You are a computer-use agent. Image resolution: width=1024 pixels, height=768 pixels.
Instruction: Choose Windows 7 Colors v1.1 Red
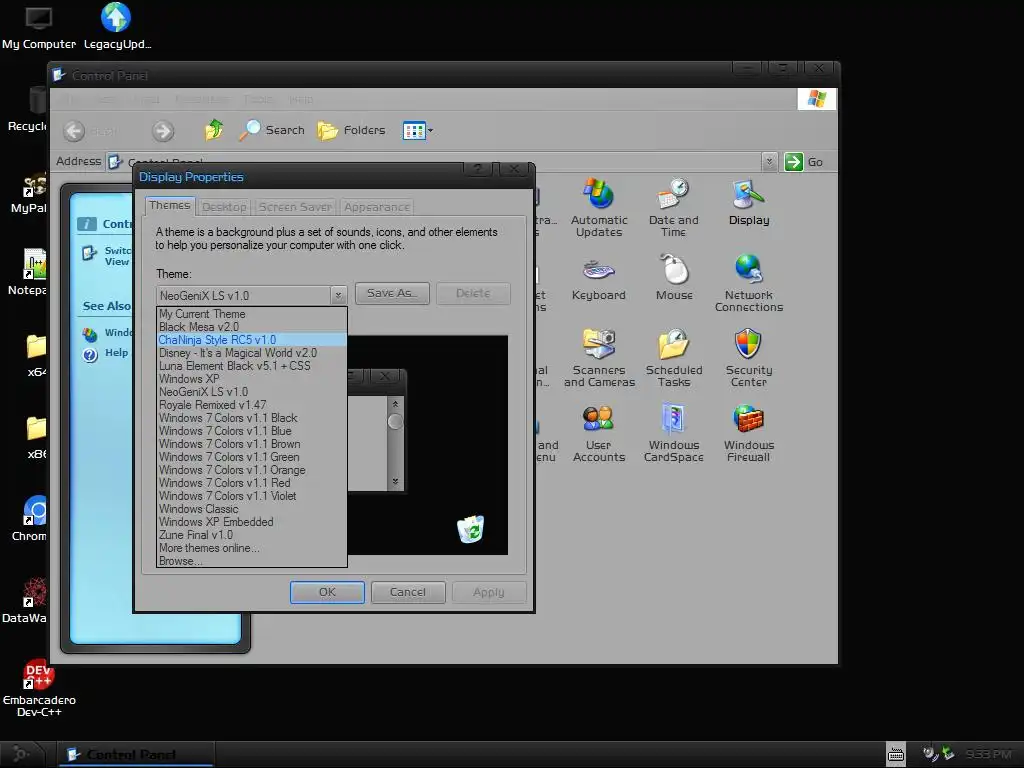pos(251,483)
